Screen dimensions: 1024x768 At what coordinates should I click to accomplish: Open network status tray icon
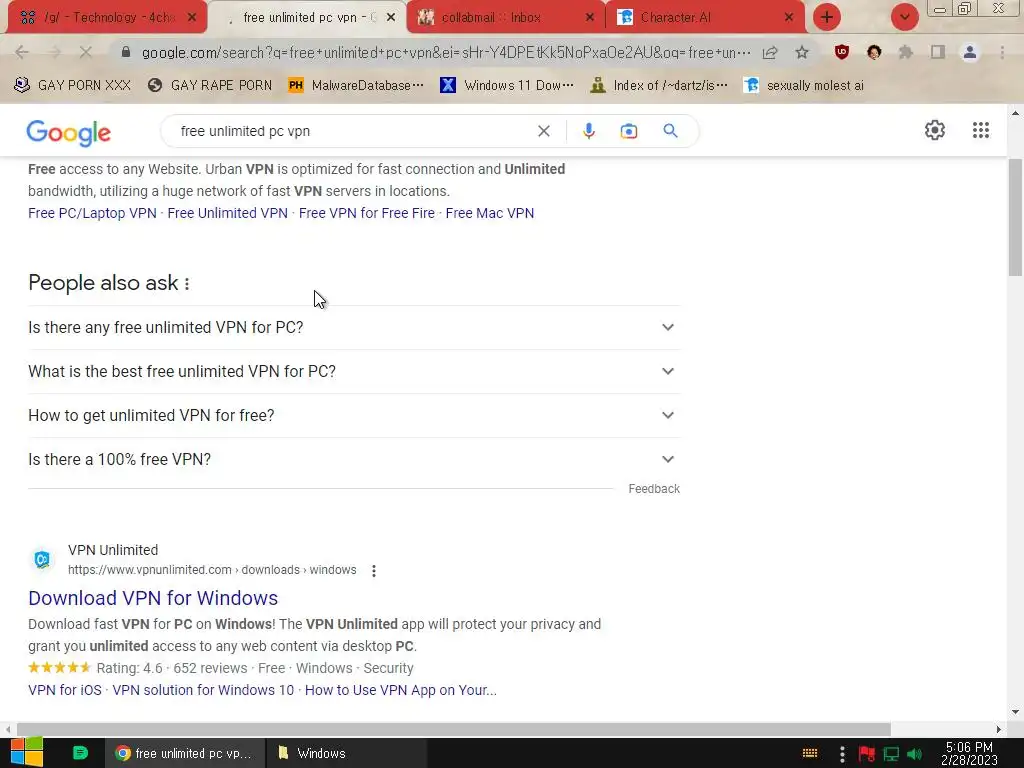pyautogui.click(x=891, y=754)
